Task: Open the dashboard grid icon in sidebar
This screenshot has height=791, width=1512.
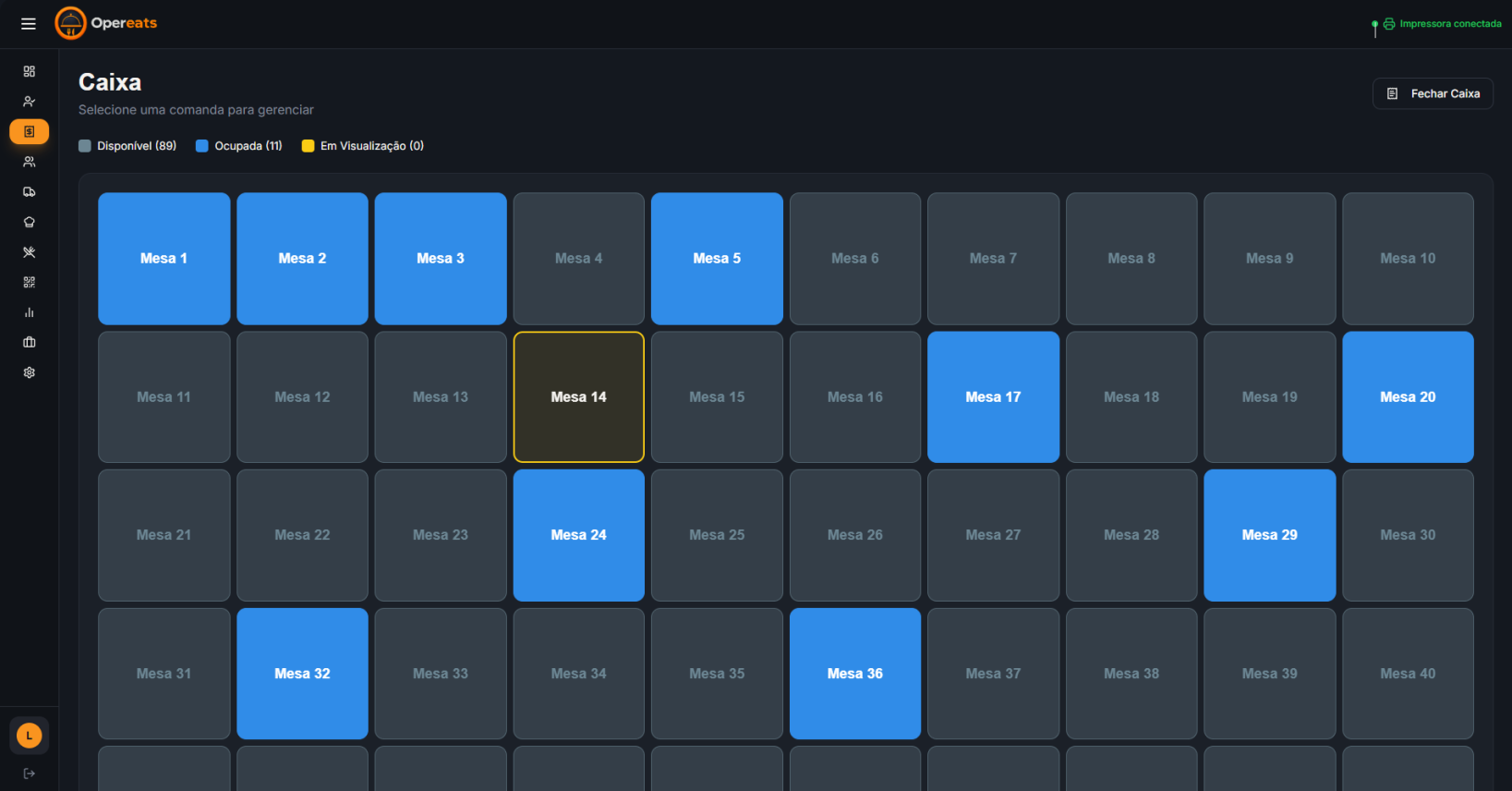Action: coord(30,71)
